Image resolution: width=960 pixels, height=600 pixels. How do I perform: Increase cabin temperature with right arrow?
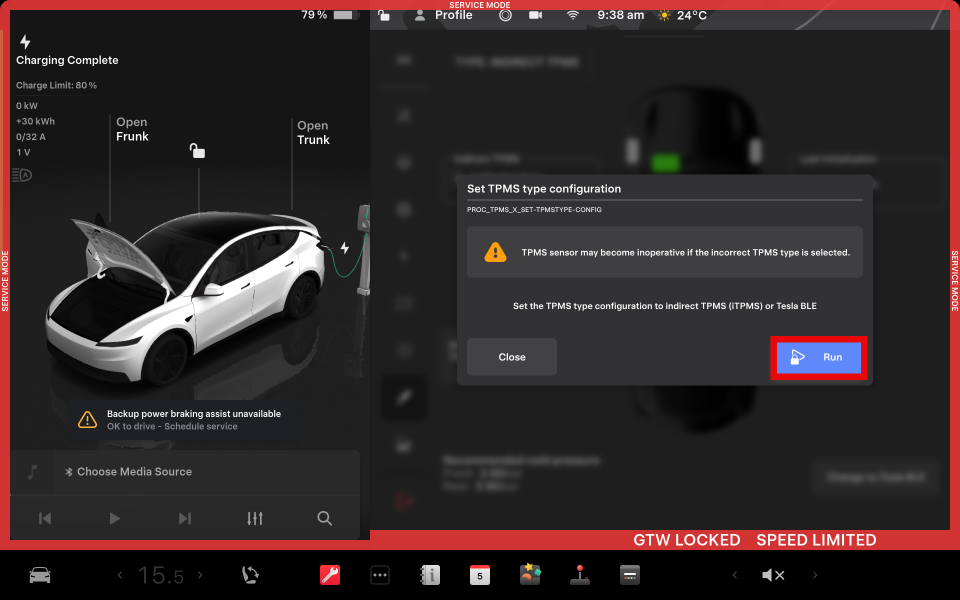click(x=200, y=575)
